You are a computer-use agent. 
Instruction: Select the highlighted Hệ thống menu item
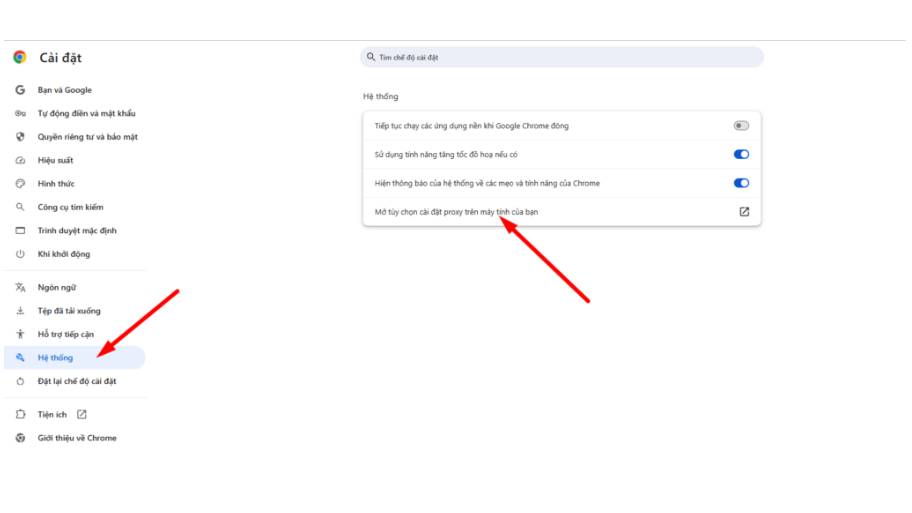pos(74,358)
